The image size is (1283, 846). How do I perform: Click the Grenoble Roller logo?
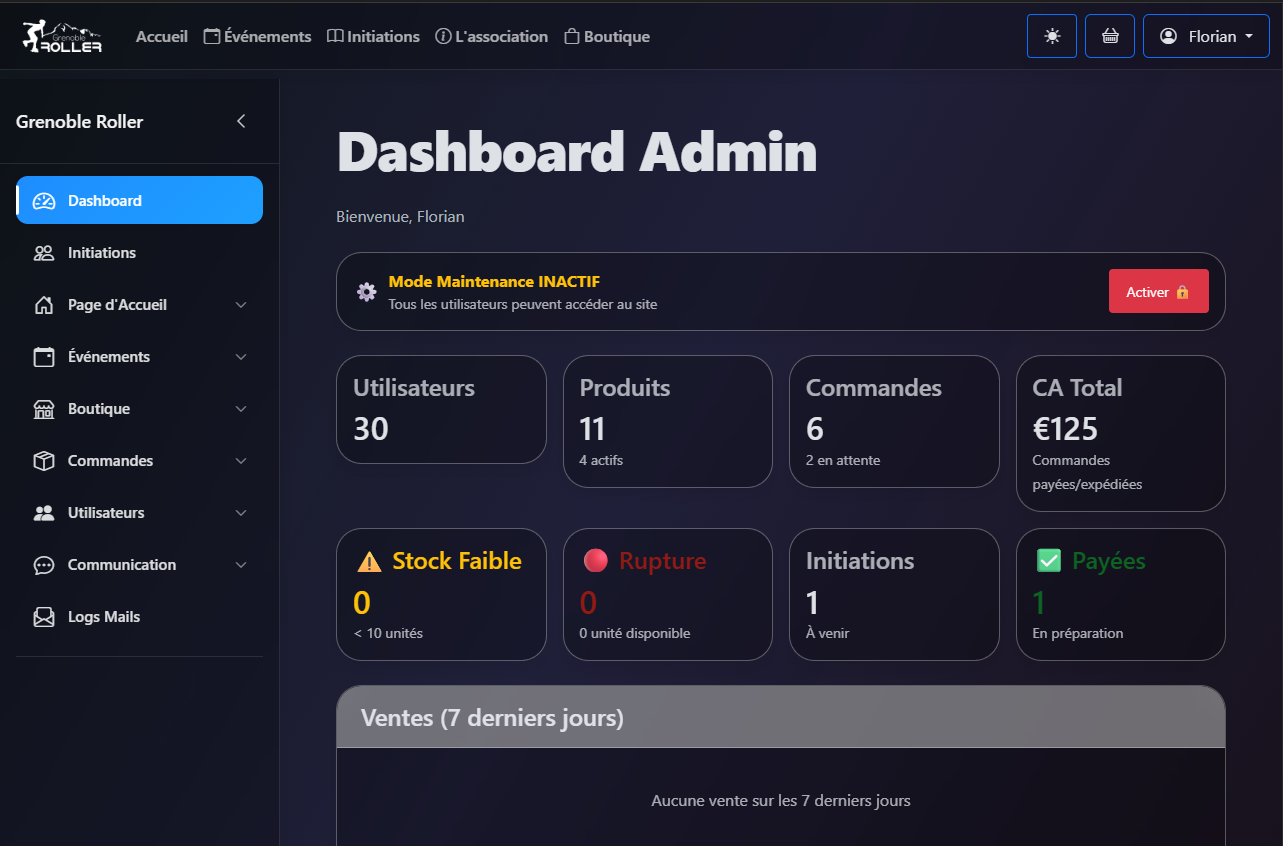click(x=62, y=37)
